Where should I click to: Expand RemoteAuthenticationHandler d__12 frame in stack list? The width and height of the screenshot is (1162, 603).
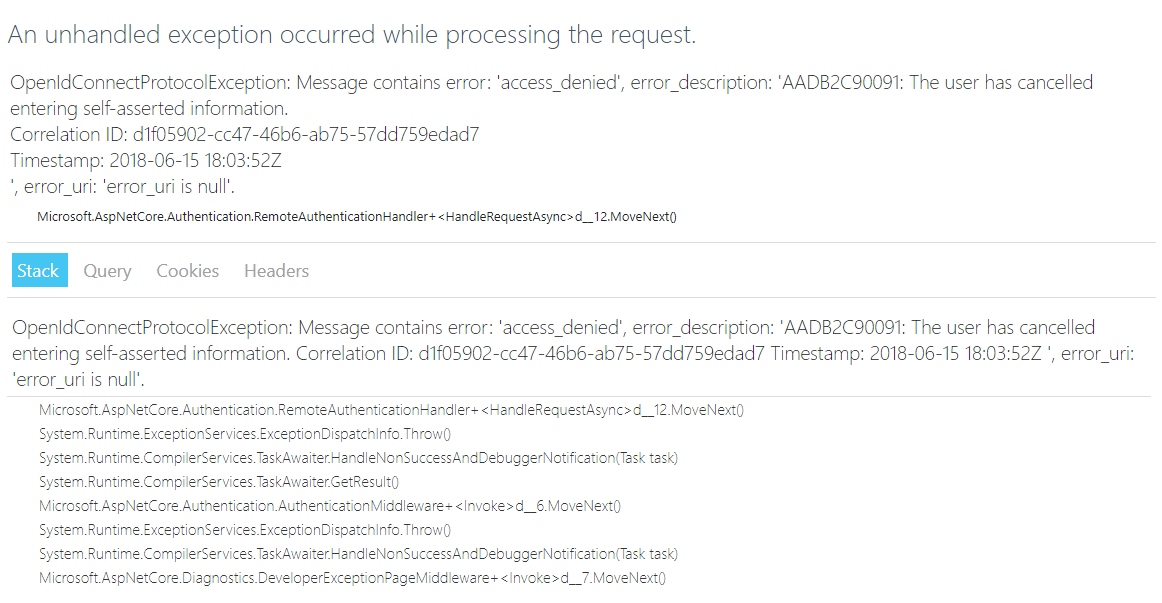point(391,410)
